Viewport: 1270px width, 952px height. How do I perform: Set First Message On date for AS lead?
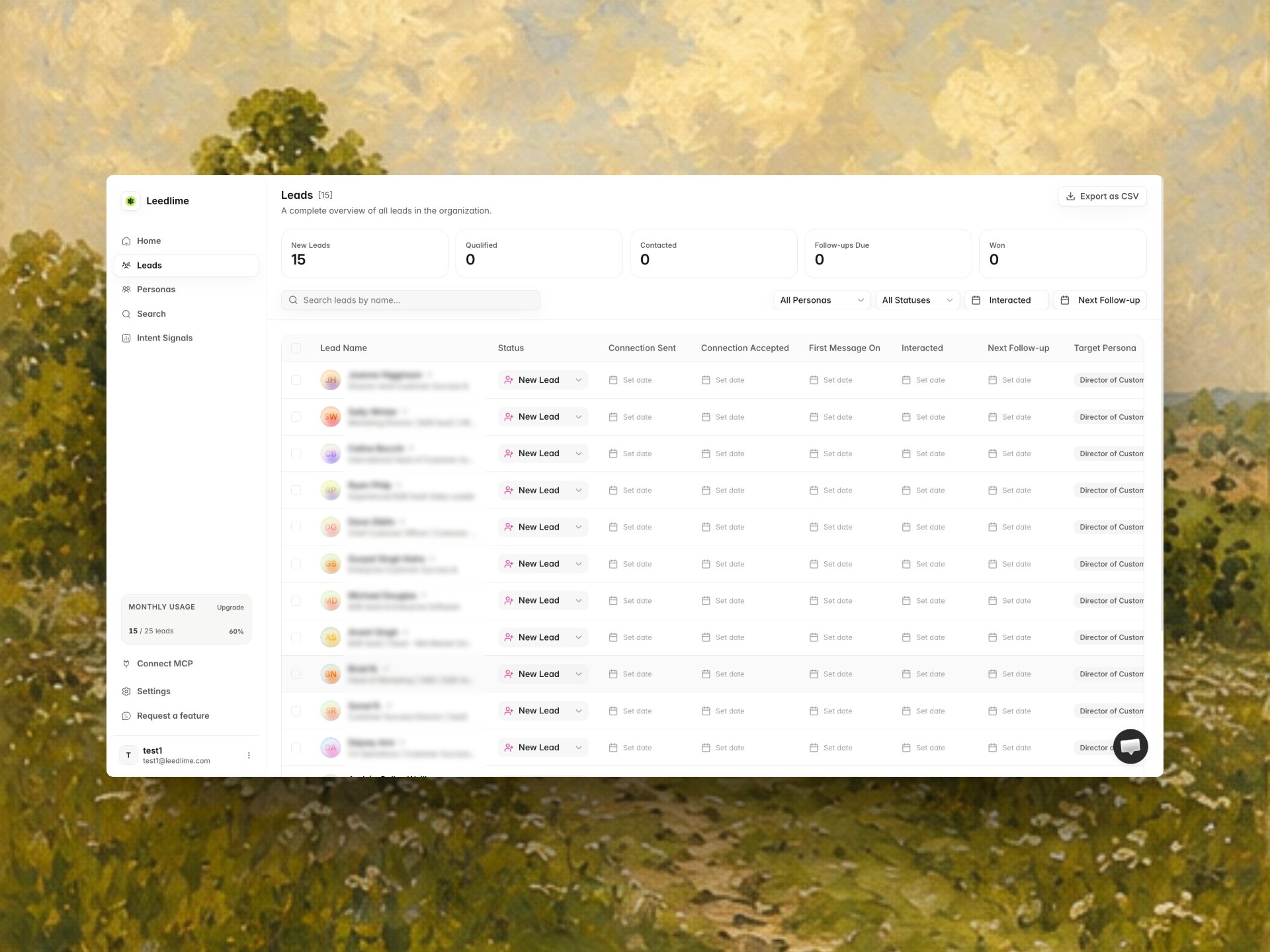tap(831, 637)
